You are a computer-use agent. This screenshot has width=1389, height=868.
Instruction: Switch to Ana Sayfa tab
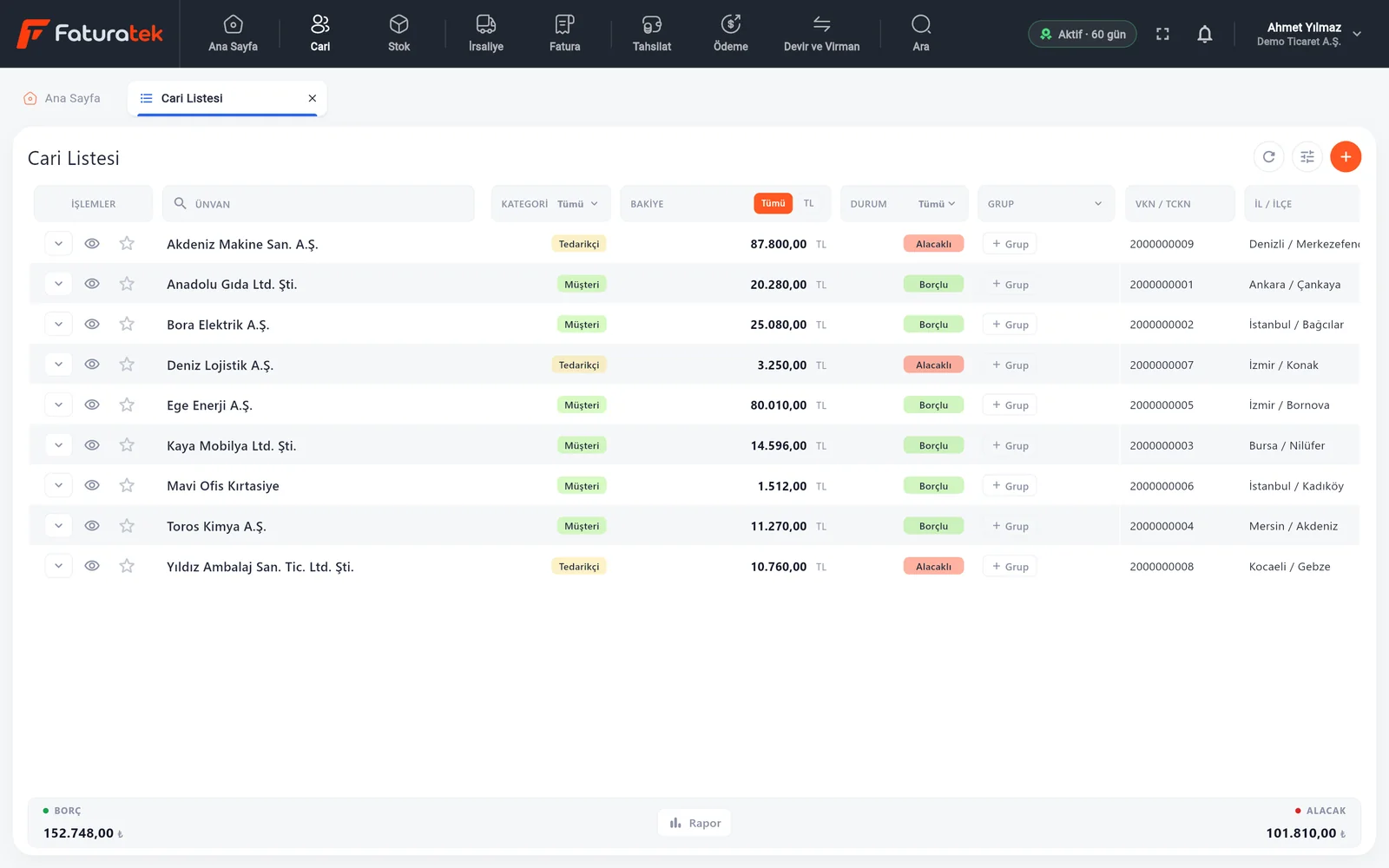point(63,98)
